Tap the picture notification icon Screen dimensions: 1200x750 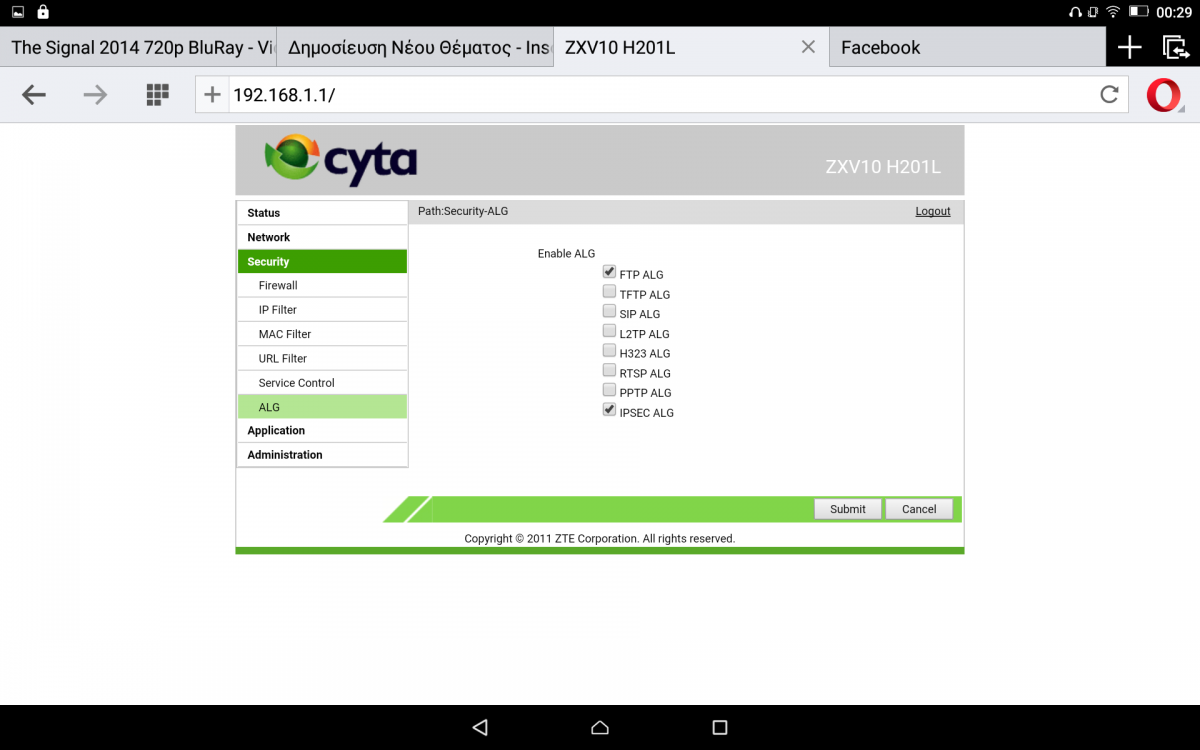point(18,12)
